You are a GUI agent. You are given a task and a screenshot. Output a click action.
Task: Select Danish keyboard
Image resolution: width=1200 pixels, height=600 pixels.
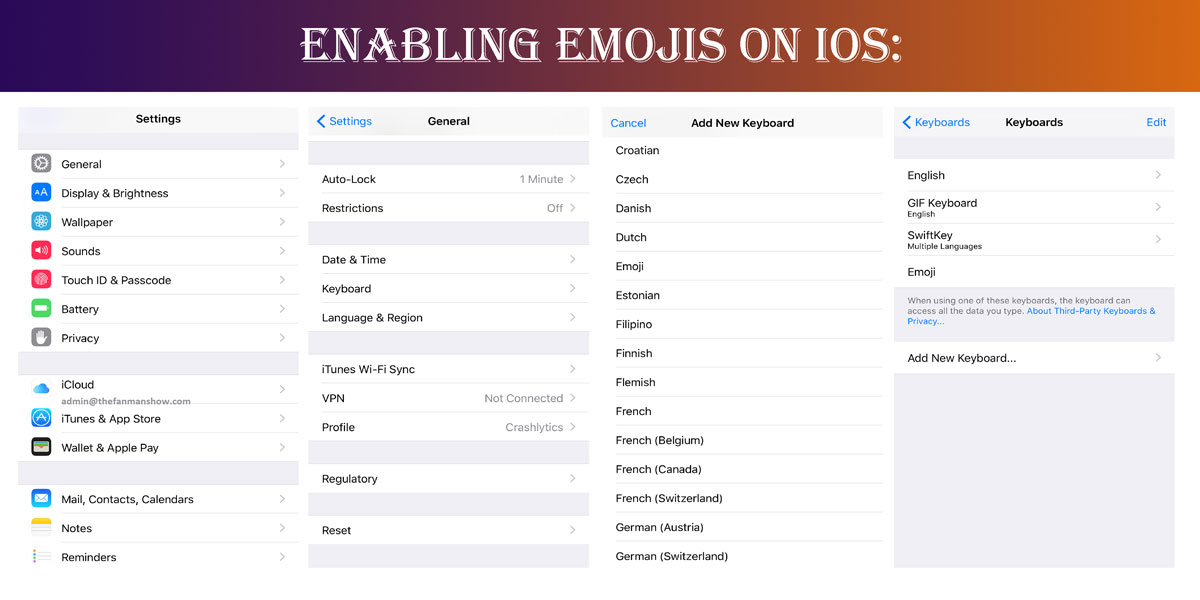(742, 208)
